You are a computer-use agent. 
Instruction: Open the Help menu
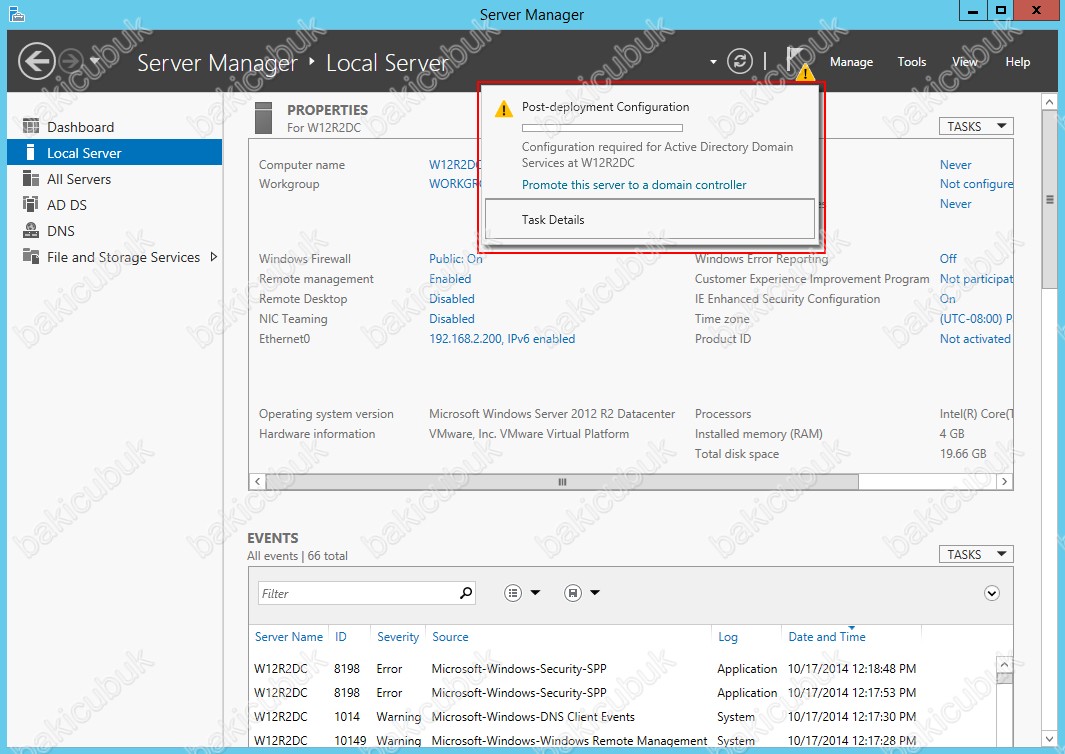pyautogui.click(x=1017, y=62)
